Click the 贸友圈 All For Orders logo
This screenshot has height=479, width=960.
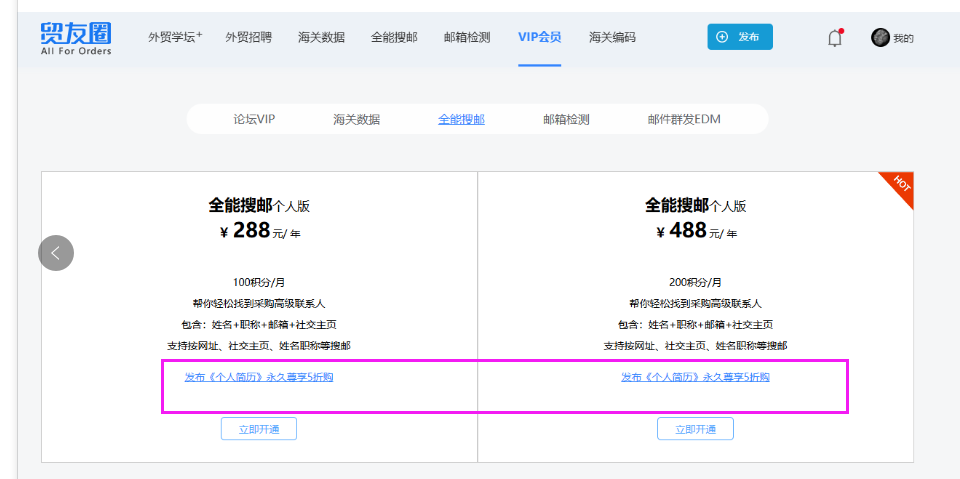click(x=76, y=38)
